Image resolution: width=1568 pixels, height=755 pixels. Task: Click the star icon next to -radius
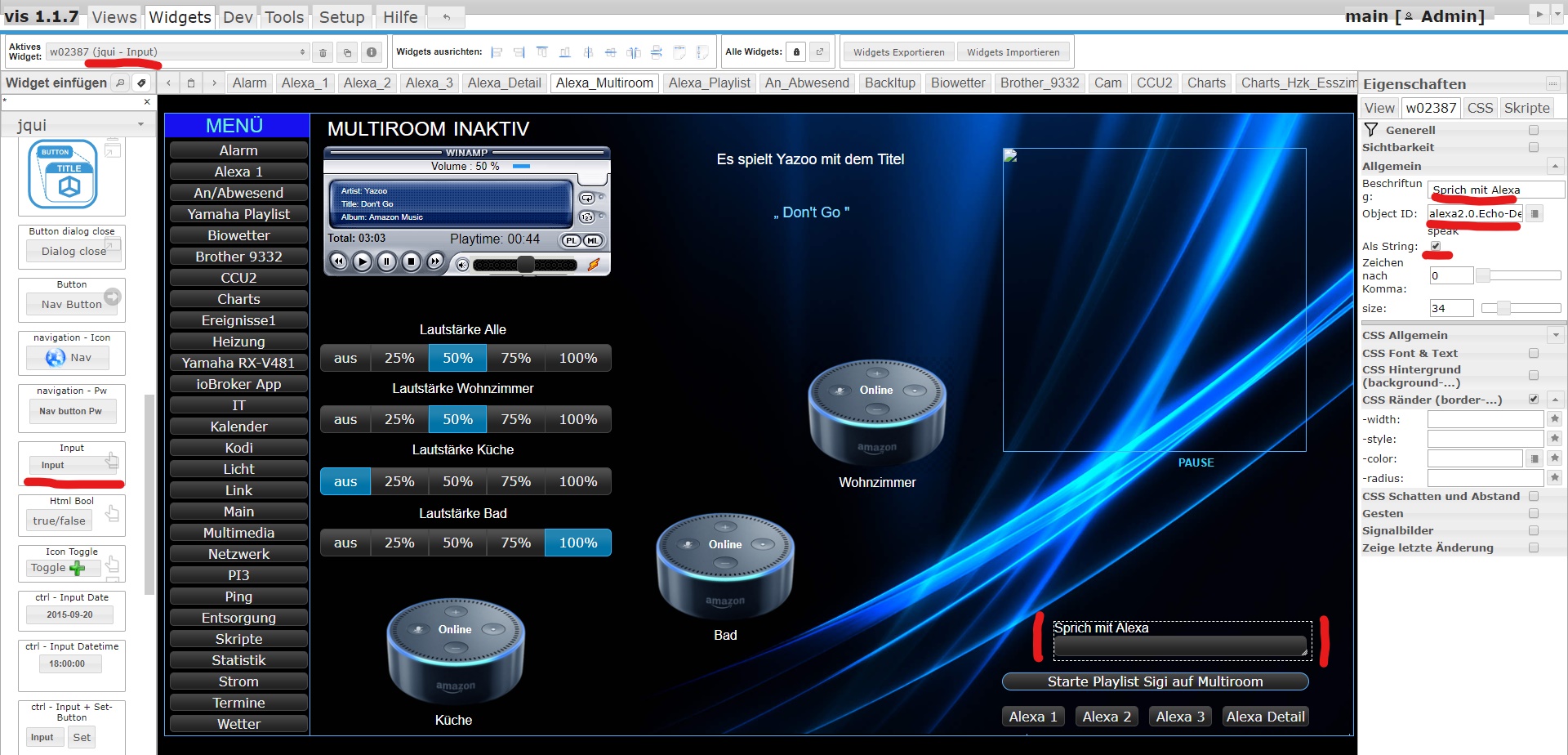1554,478
